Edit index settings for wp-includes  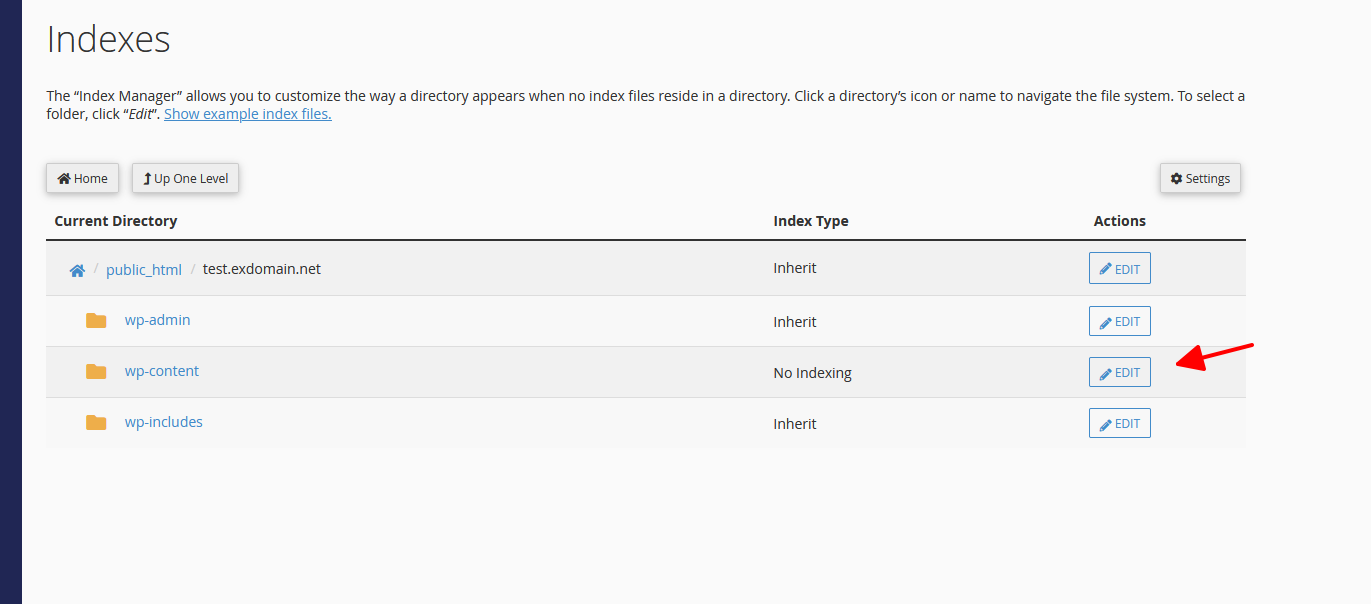click(1120, 424)
